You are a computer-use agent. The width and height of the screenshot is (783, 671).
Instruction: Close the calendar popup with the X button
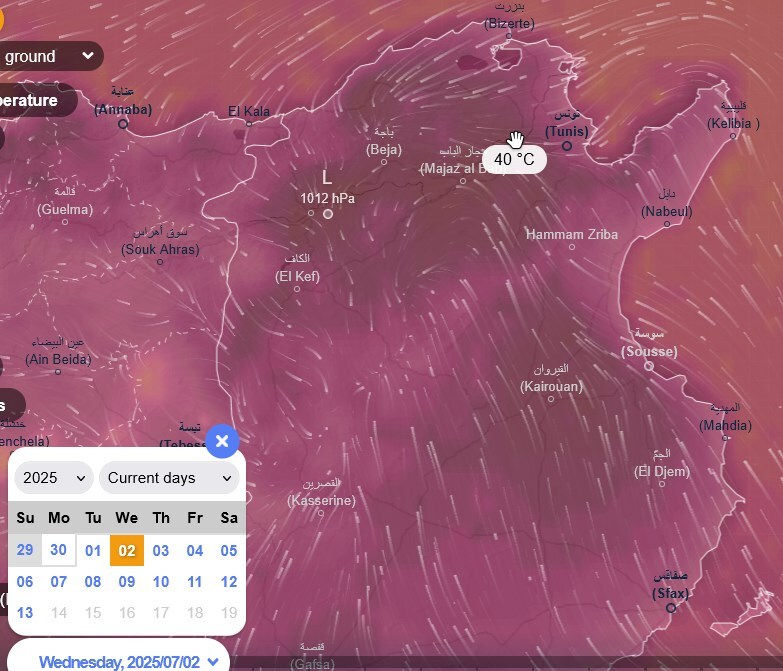coord(222,441)
